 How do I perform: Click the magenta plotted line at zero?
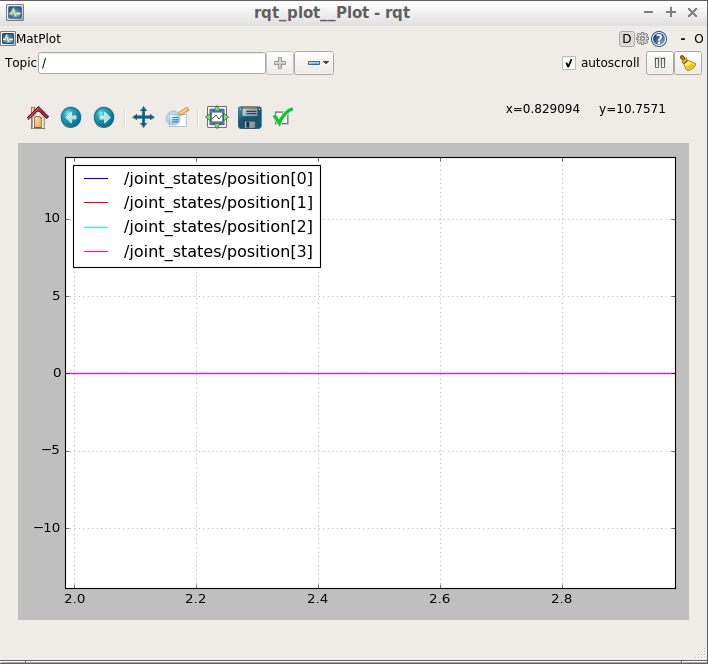coord(370,373)
